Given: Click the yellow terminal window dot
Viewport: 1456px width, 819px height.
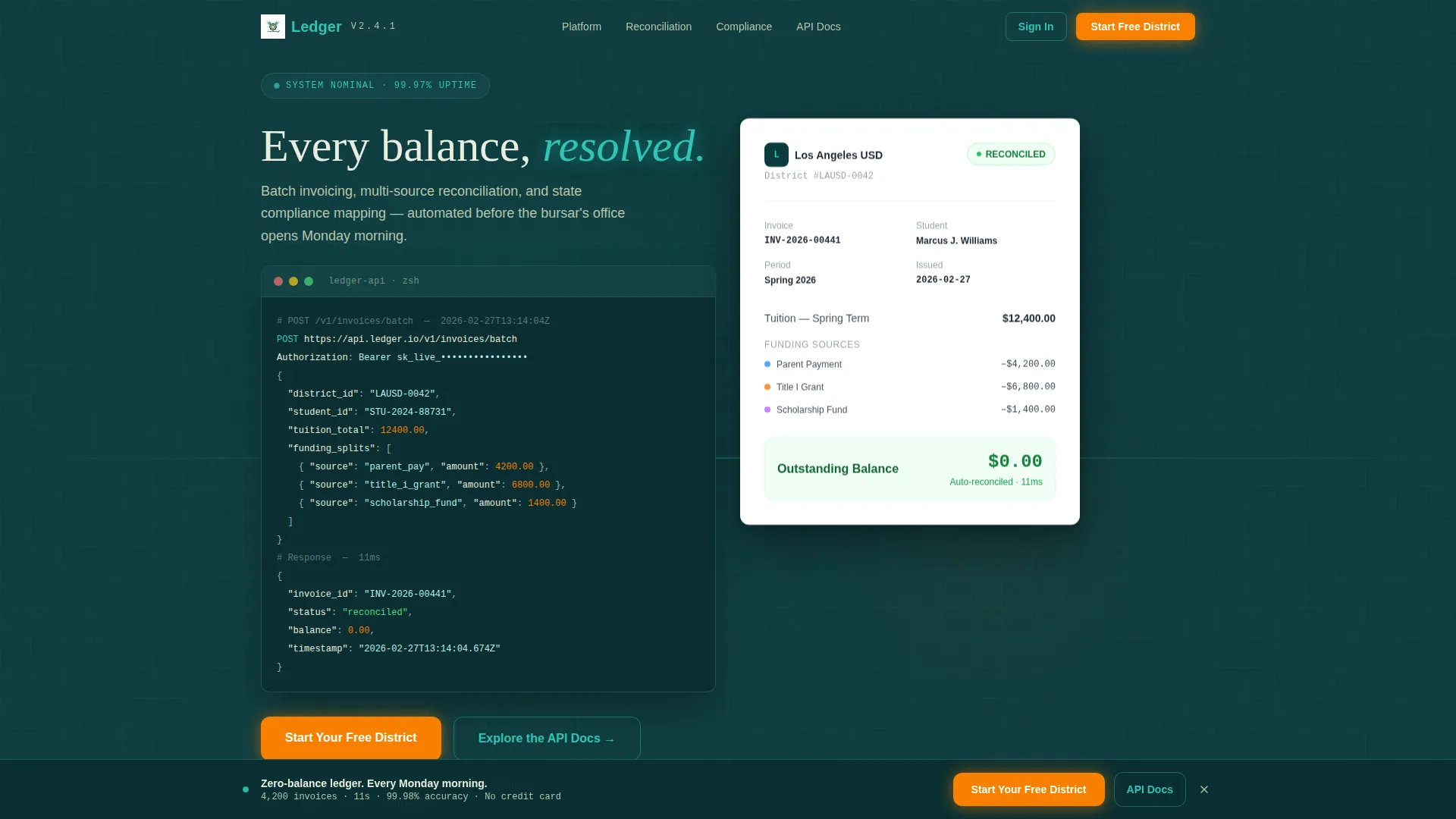Looking at the screenshot, I should (x=293, y=281).
